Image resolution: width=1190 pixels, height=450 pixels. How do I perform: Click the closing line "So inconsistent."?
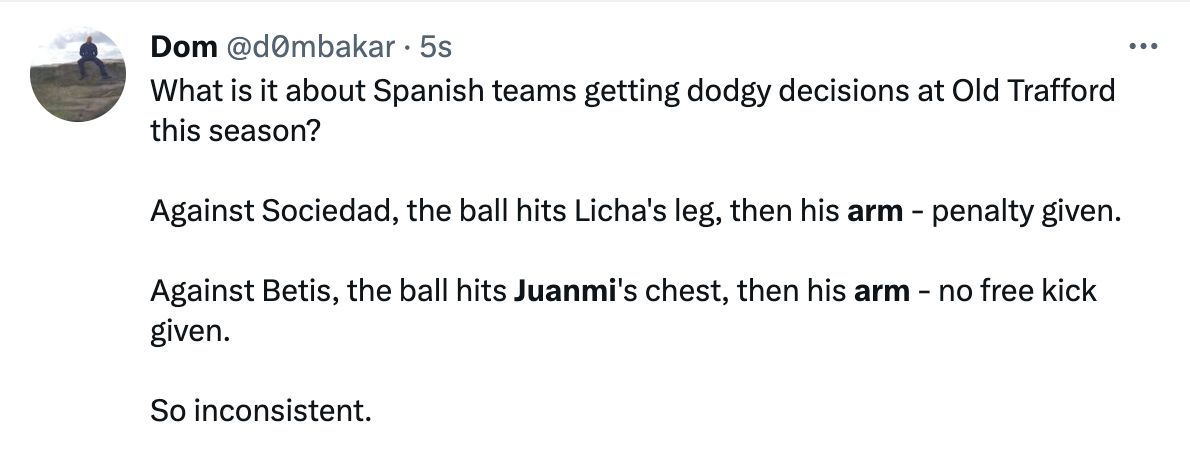click(260, 410)
